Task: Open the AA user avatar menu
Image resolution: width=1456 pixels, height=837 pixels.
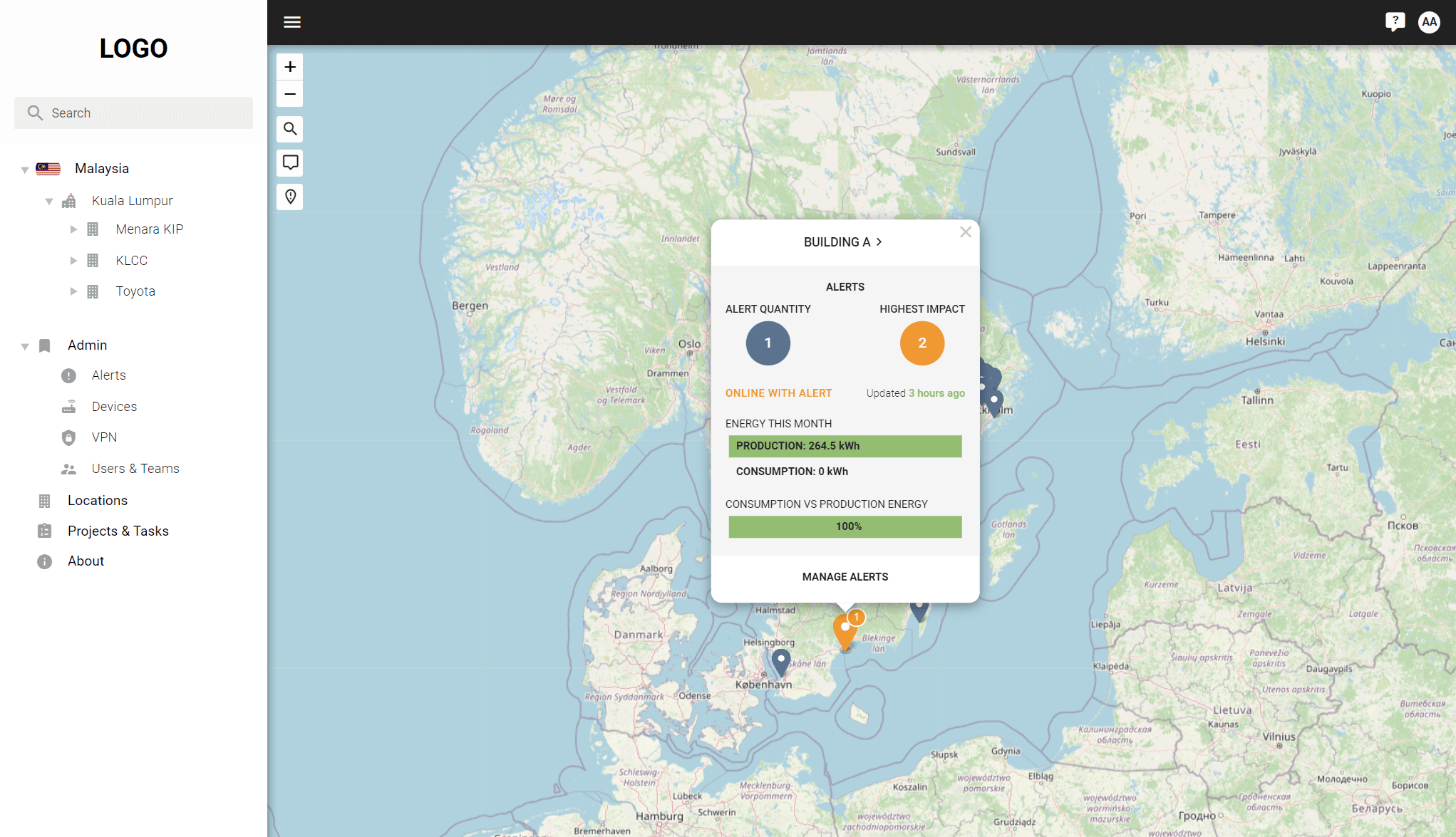Action: tap(1429, 22)
